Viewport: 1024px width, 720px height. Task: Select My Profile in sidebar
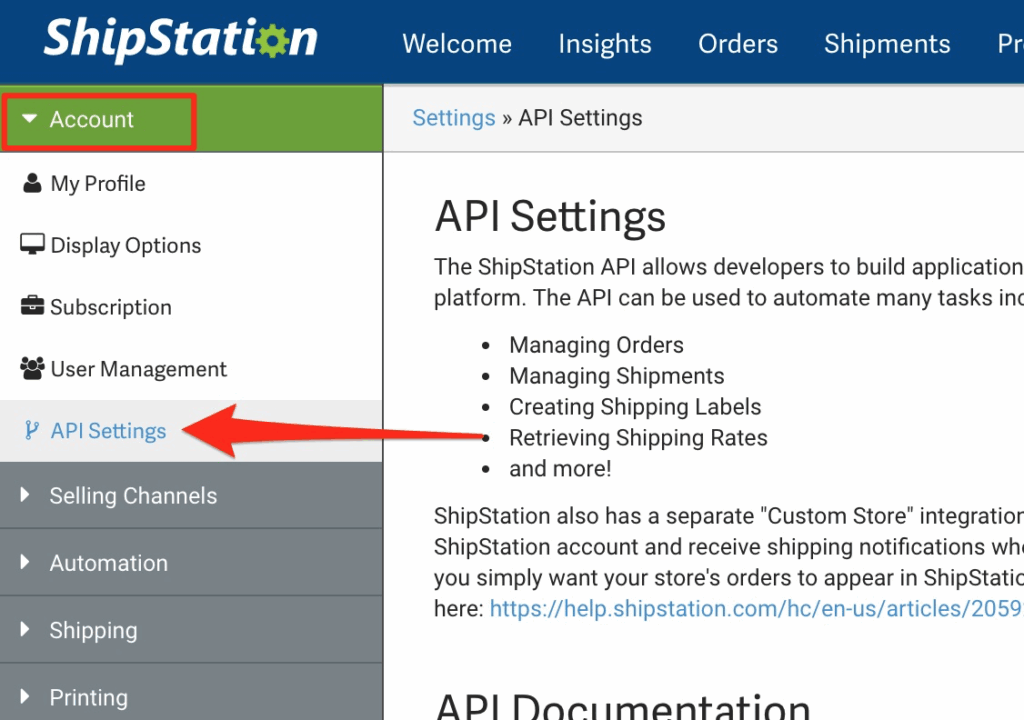pos(98,184)
